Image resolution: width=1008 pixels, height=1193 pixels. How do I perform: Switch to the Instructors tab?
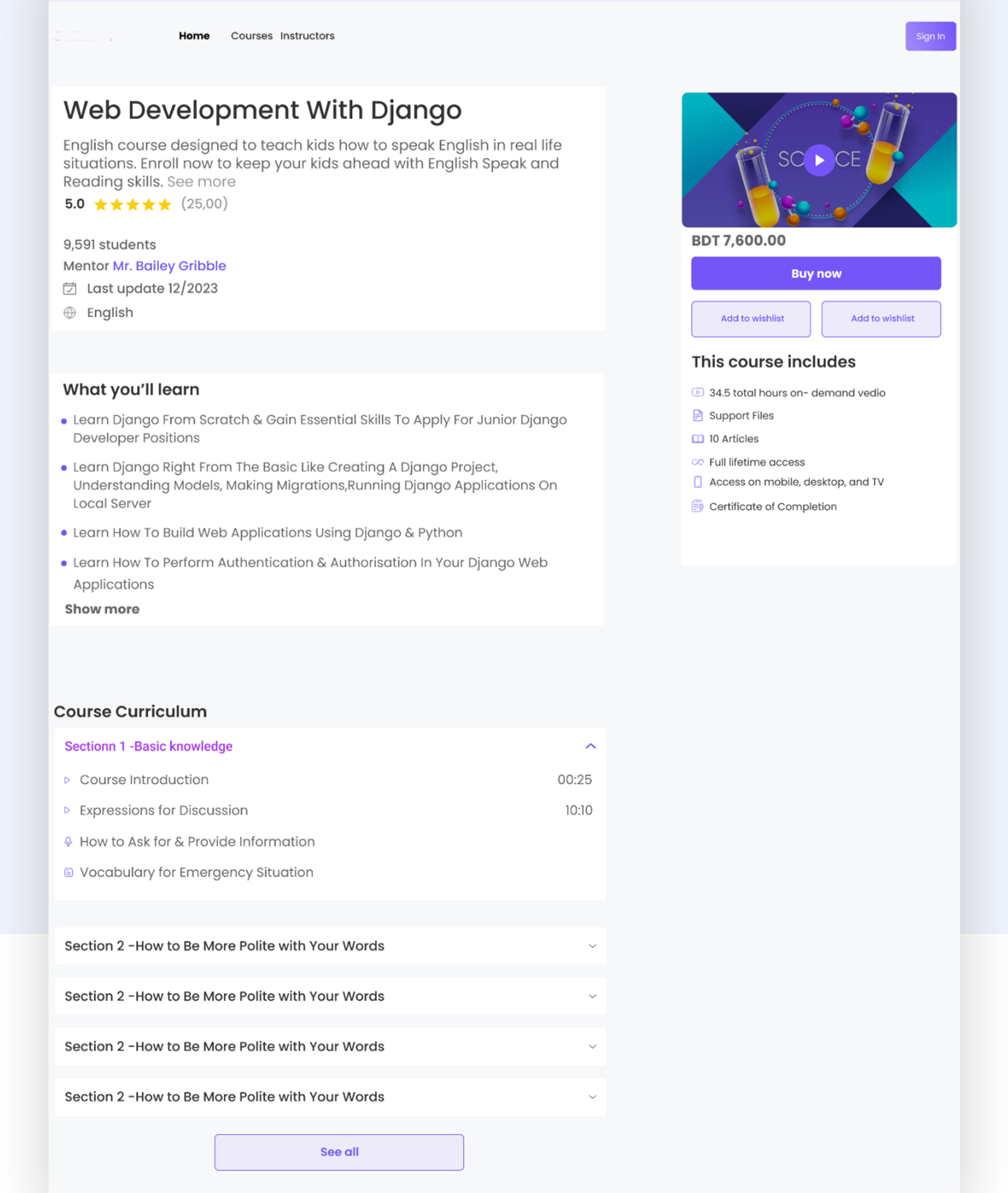pos(307,36)
